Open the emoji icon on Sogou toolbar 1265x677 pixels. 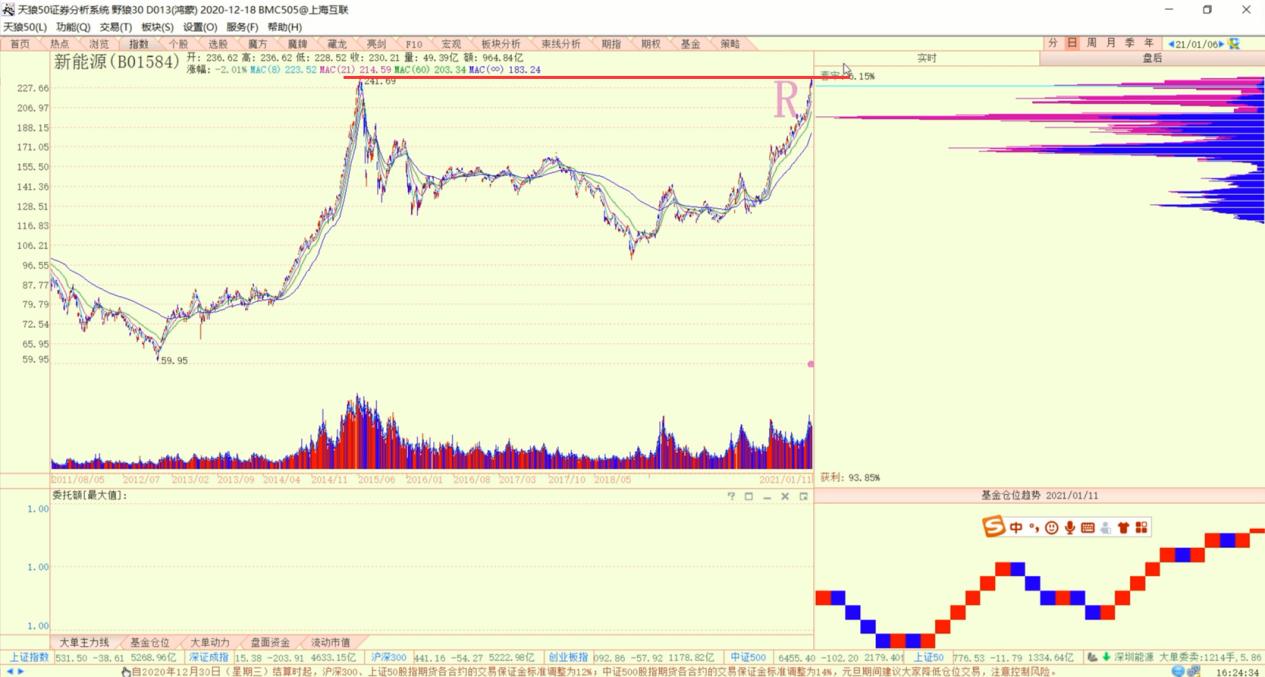[x=1051, y=527]
